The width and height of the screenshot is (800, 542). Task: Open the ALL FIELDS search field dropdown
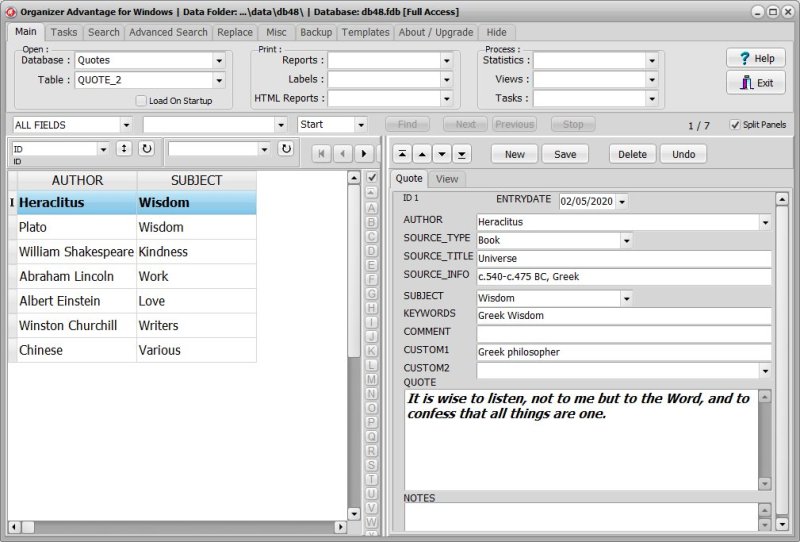(126, 125)
